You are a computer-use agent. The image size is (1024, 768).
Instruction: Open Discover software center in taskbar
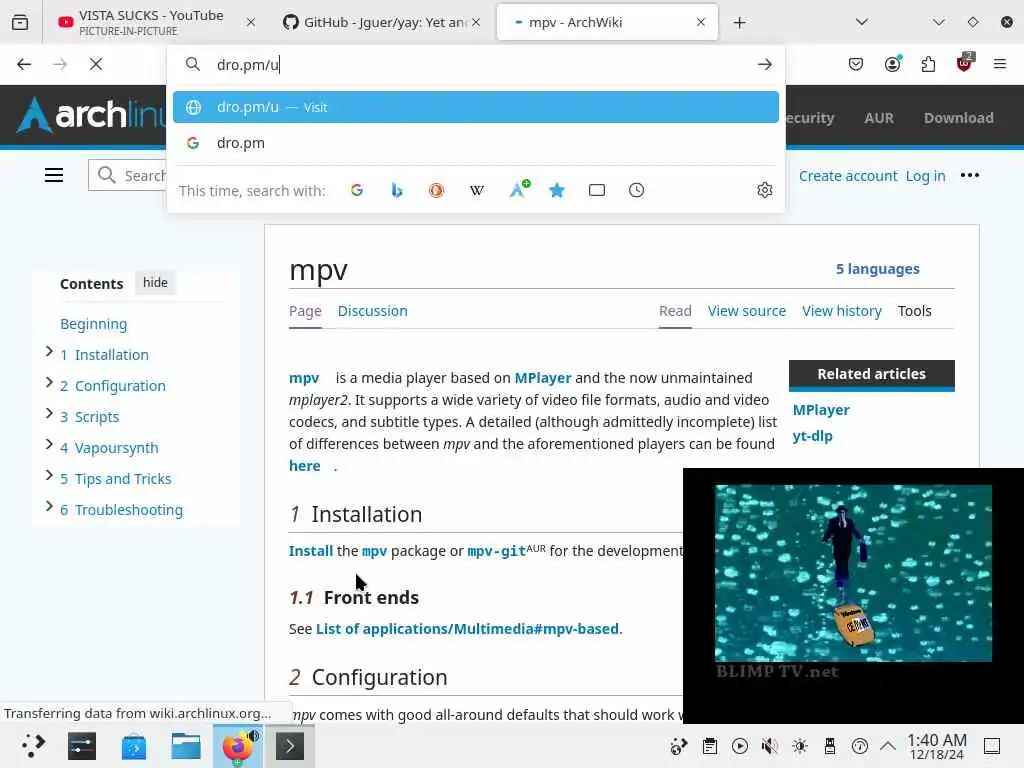134,746
